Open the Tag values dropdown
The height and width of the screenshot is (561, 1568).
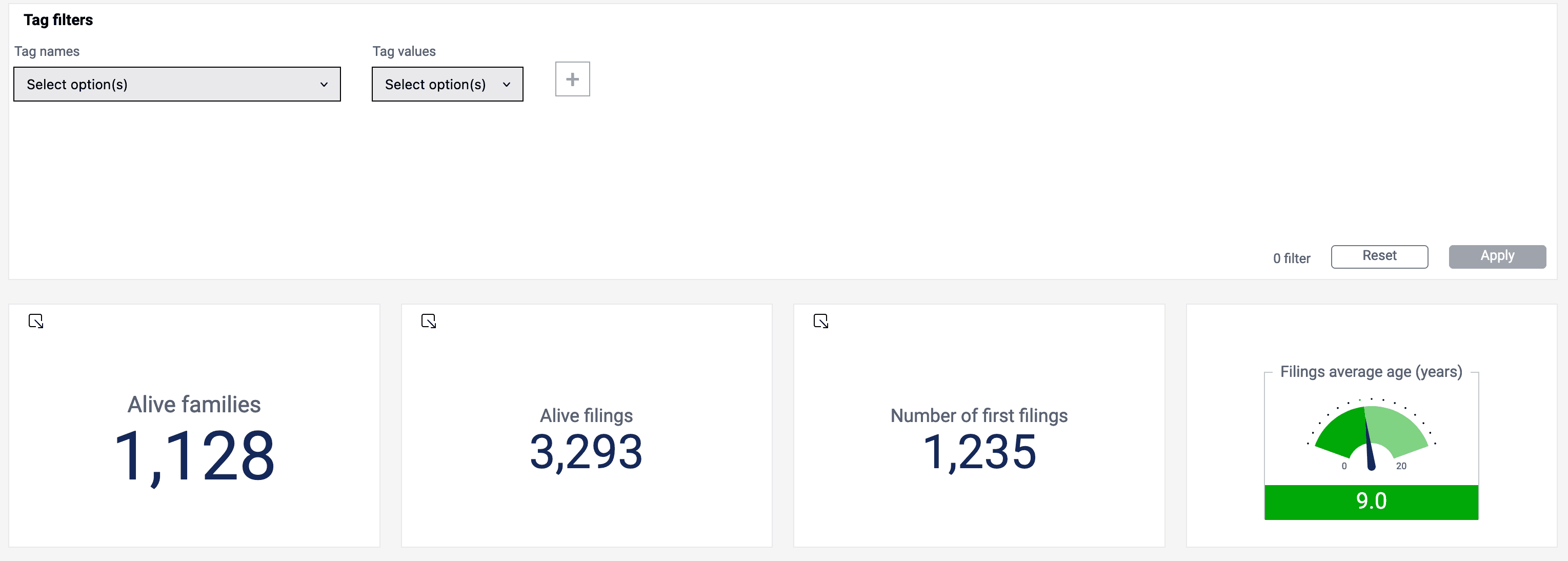point(447,84)
